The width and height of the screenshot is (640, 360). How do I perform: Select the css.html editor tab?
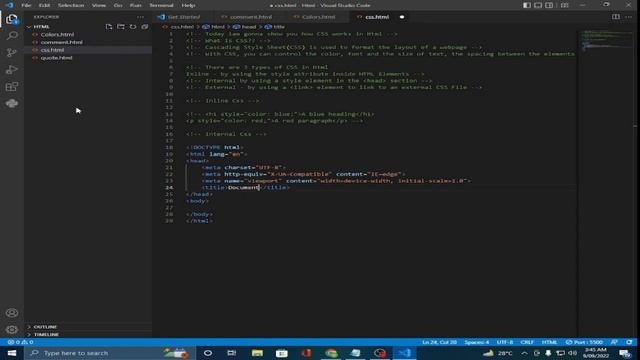tap(377, 17)
